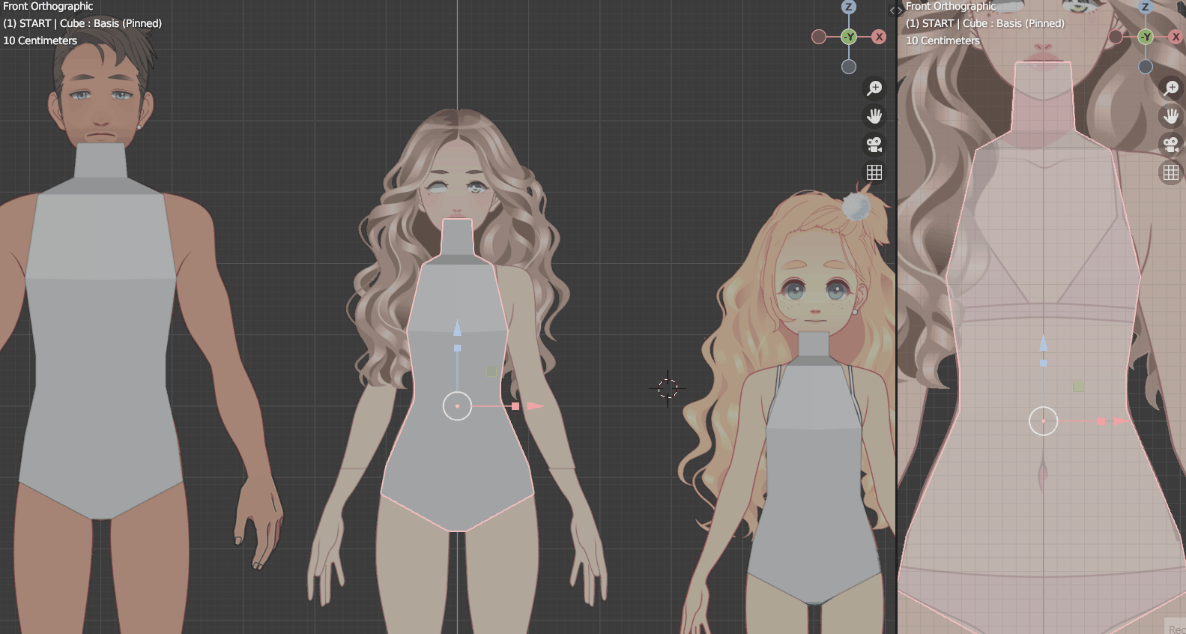Click unlabeled bottom negative-Z circle in left gizmo
This screenshot has height=634, width=1186.
point(849,67)
